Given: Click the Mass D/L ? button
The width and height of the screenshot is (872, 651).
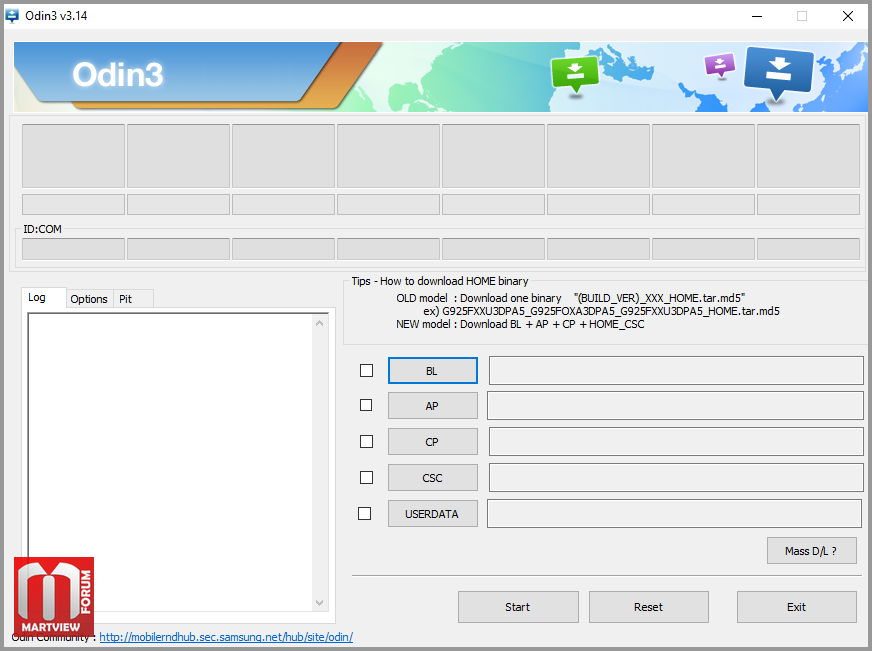Looking at the screenshot, I should click(811, 551).
